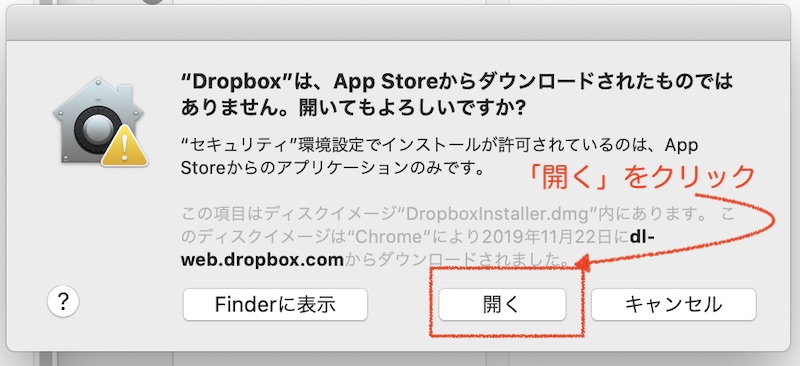
Task: Click the red arrowhead pointing to 開く
Action: click(x=582, y=264)
